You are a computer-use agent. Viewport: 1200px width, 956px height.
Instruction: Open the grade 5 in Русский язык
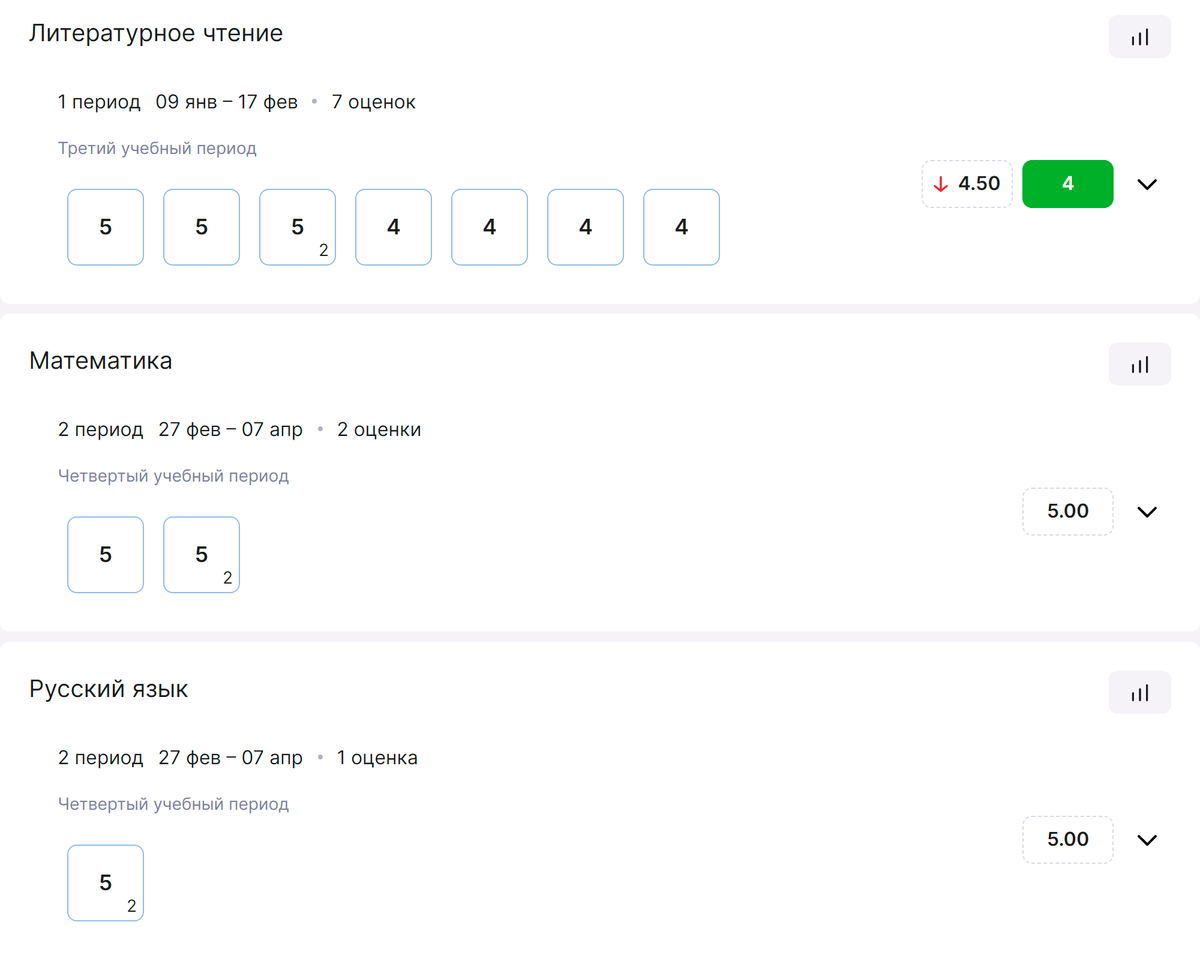(106, 883)
